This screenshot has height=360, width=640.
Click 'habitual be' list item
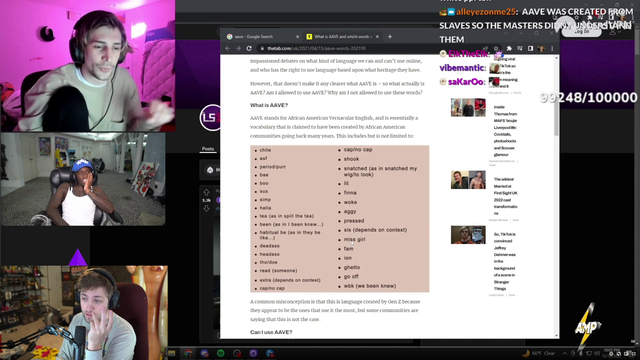tap(290, 235)
